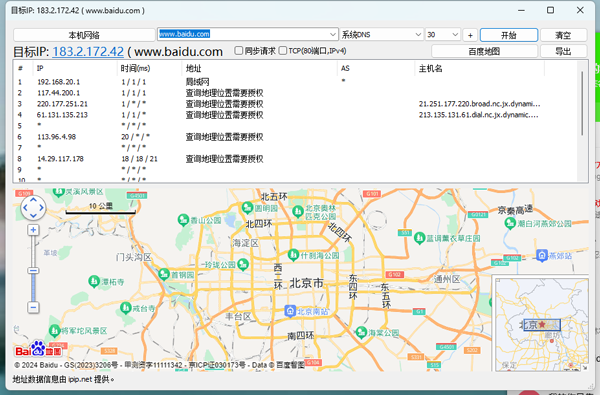Click the 将军坨风景区 marker

(x=55, y=330)
